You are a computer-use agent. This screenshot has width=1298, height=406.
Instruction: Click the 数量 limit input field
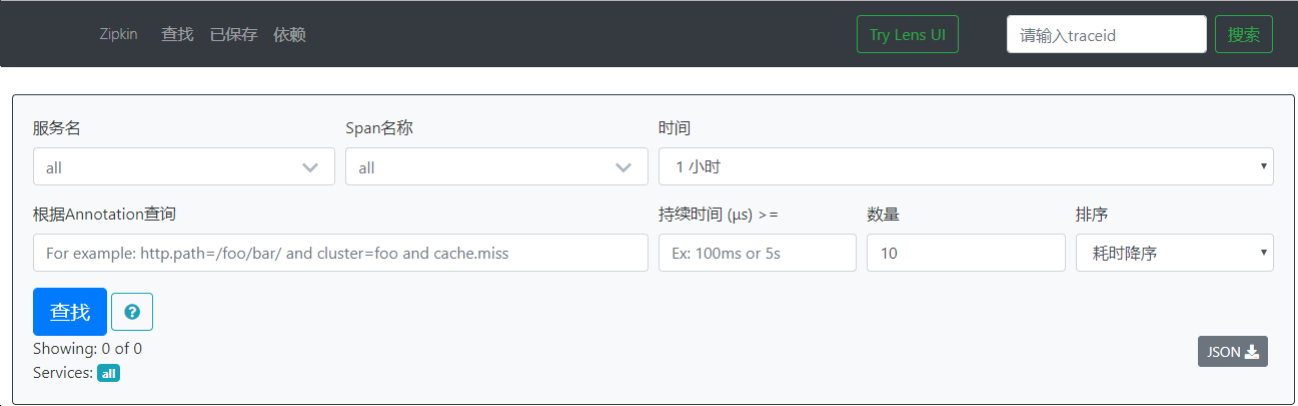pos(965,253)
